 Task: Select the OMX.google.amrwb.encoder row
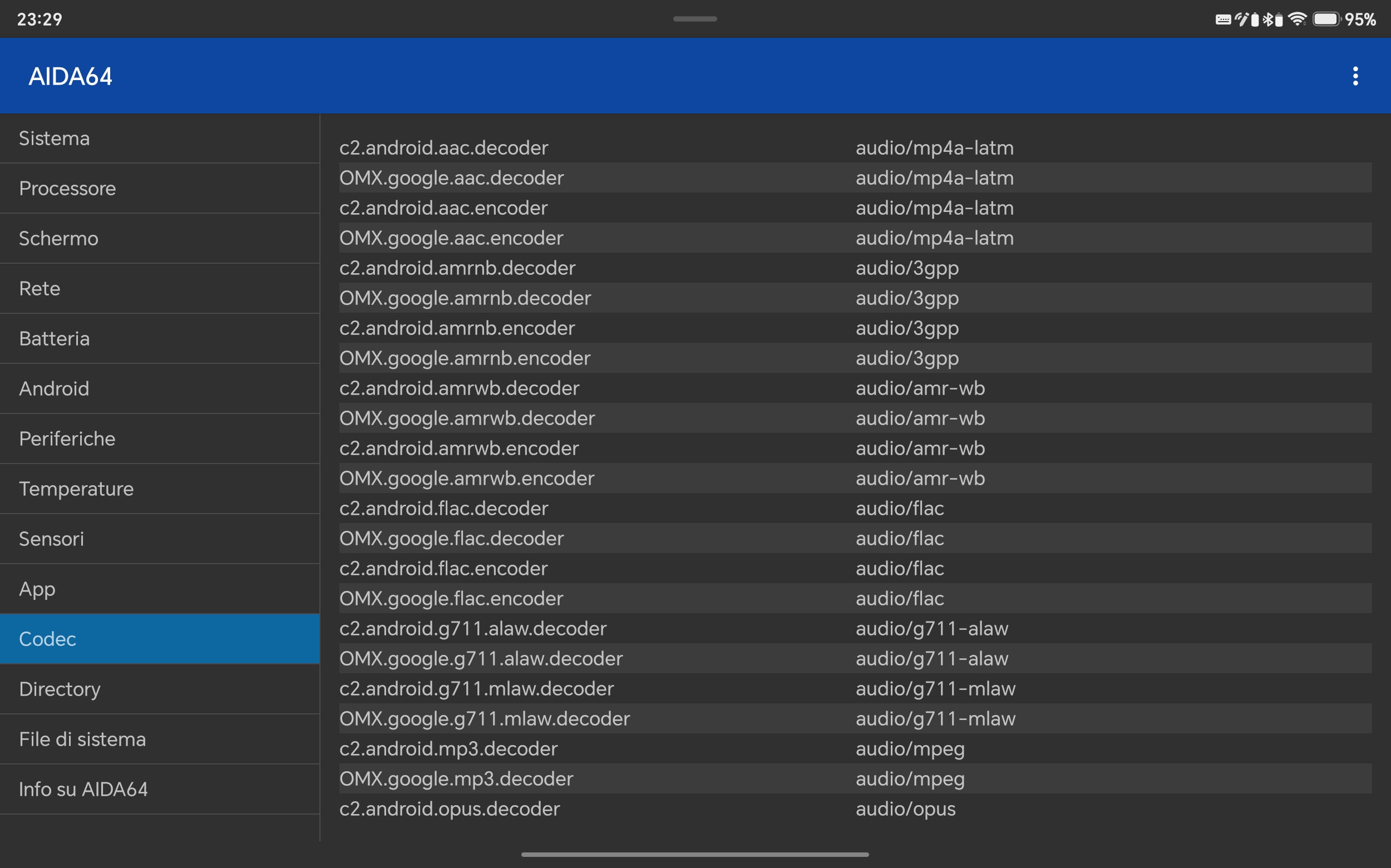coord(855,478)
